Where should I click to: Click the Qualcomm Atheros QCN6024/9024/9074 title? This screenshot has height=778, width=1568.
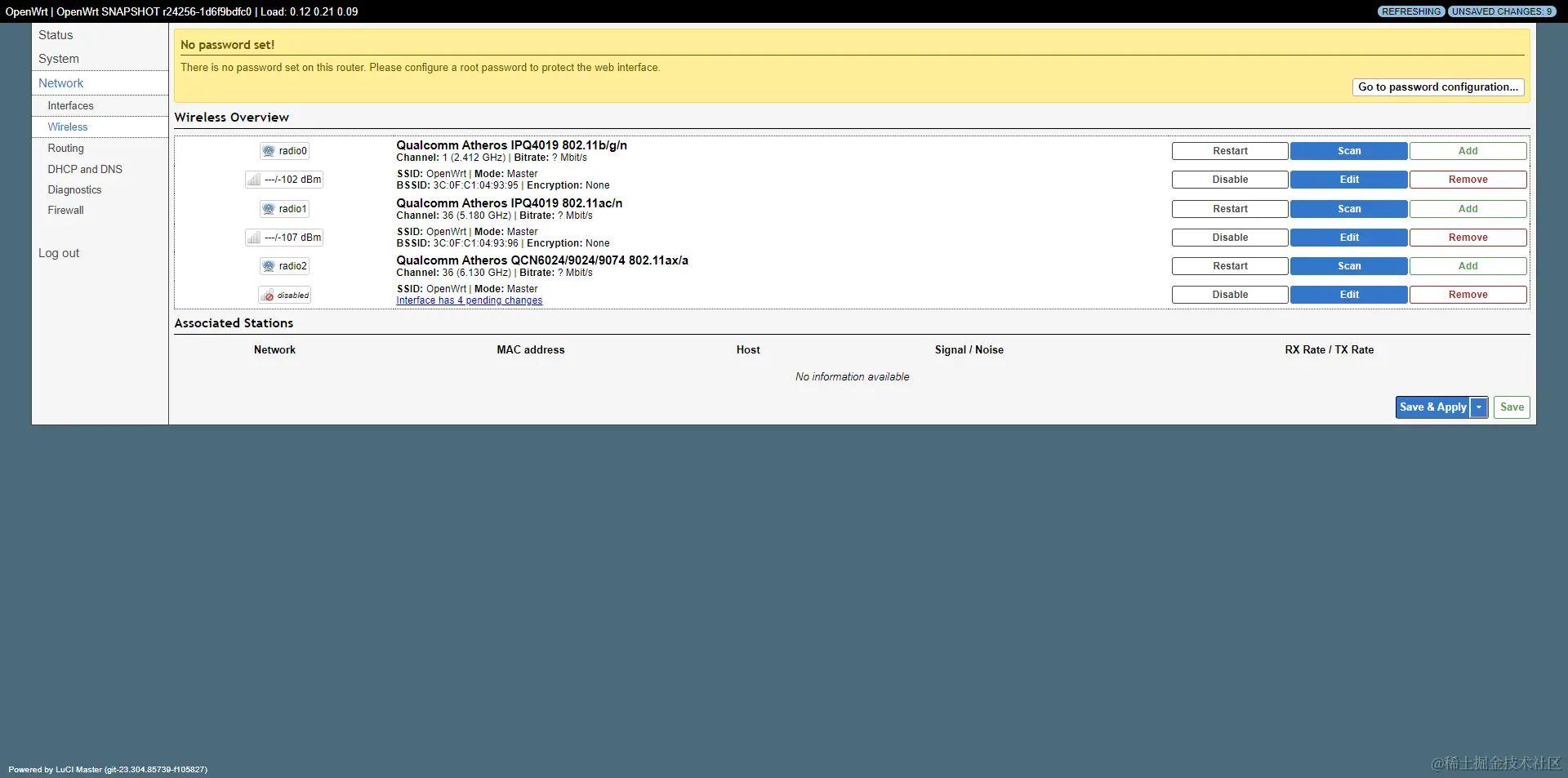pos(542,260)
